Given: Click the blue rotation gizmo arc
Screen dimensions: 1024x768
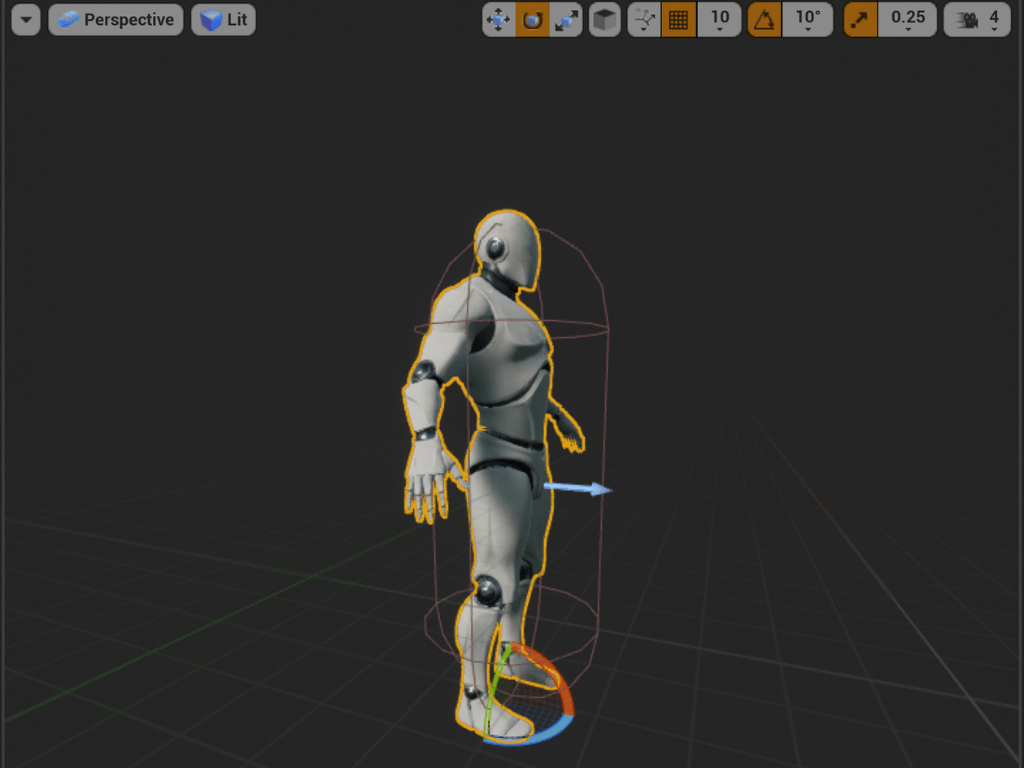Looking at the screenshot, I should 530,735.
